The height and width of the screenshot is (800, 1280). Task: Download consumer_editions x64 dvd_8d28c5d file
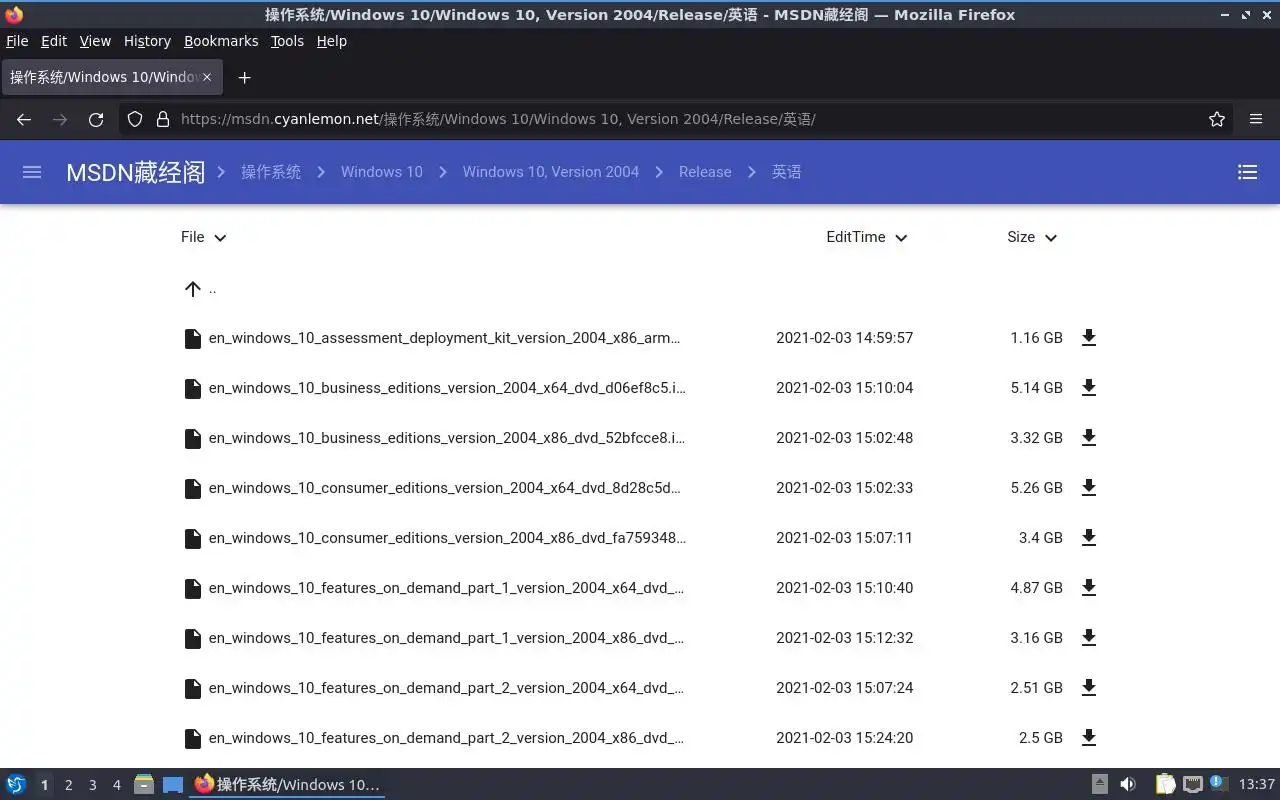pos(1089,488)
